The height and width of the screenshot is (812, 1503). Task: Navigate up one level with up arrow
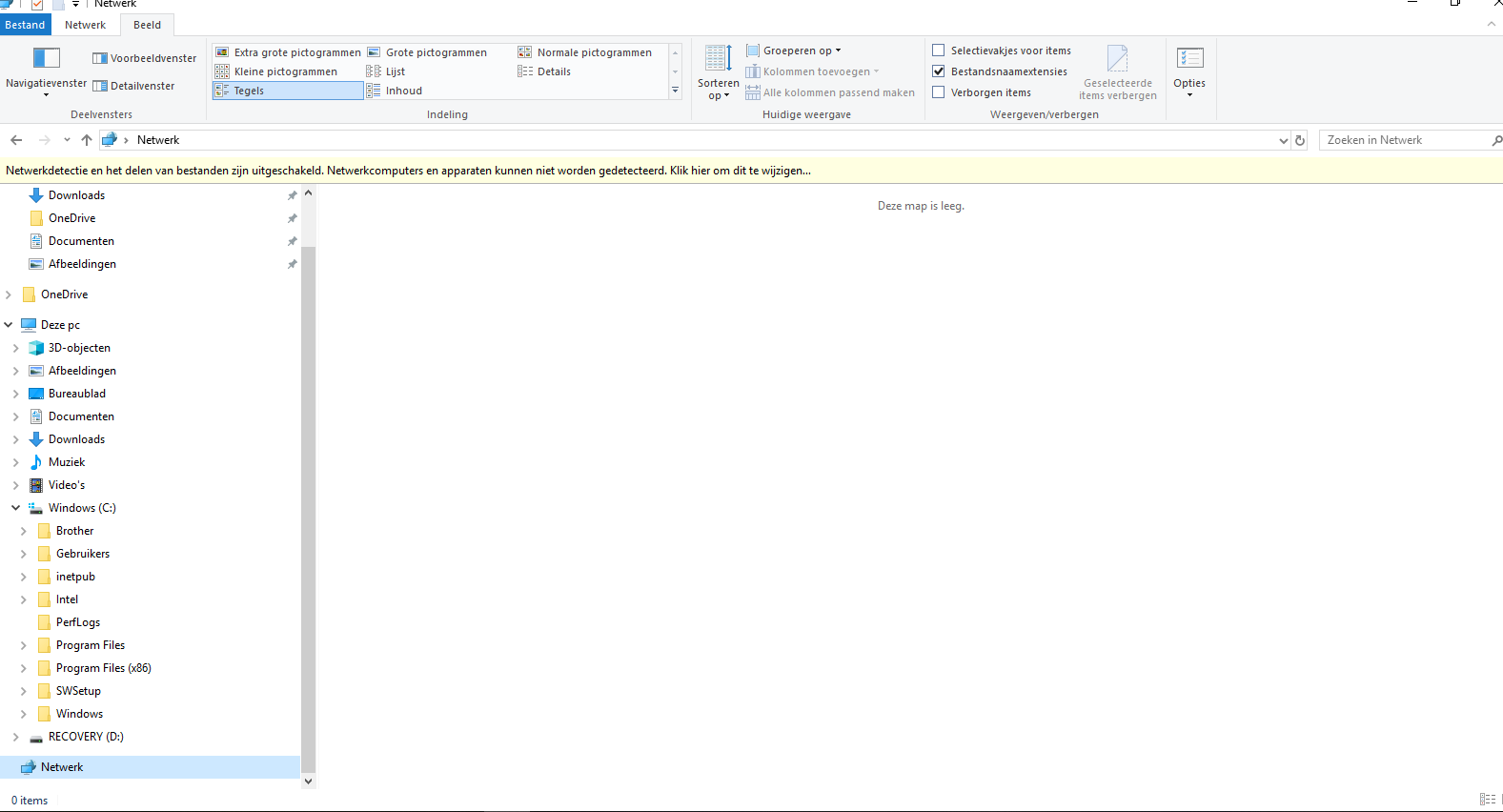87,140
